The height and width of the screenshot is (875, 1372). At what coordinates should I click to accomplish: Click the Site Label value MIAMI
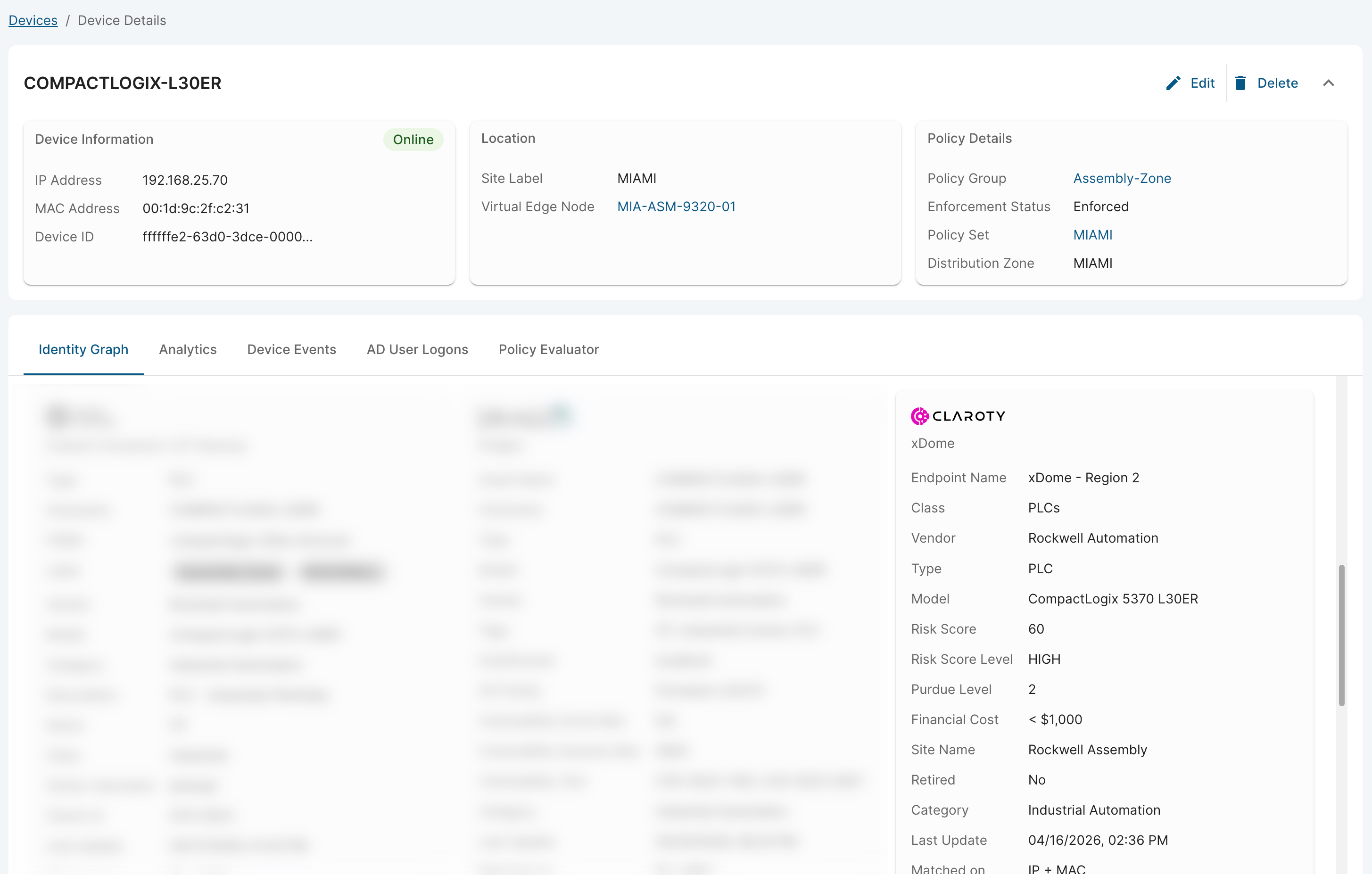pos(637,178)
